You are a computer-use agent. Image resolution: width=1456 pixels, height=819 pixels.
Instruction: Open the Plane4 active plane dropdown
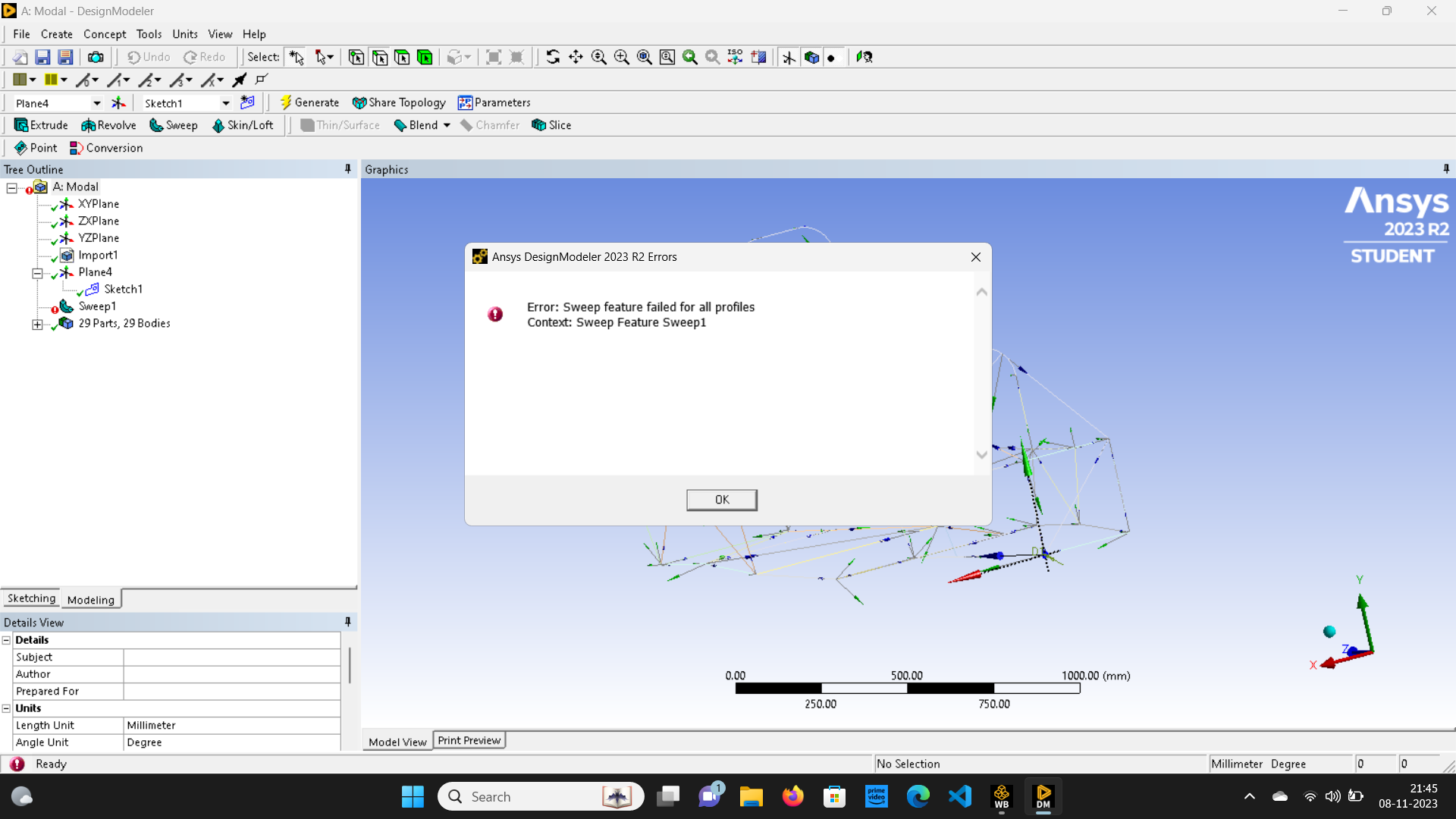coord(97,103)
